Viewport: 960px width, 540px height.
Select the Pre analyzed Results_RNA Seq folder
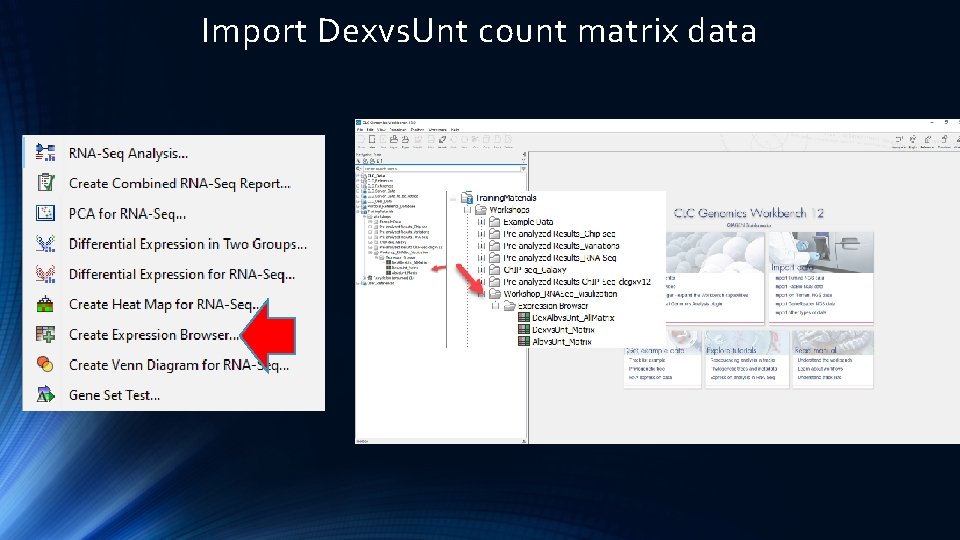(x=560, y=258)
